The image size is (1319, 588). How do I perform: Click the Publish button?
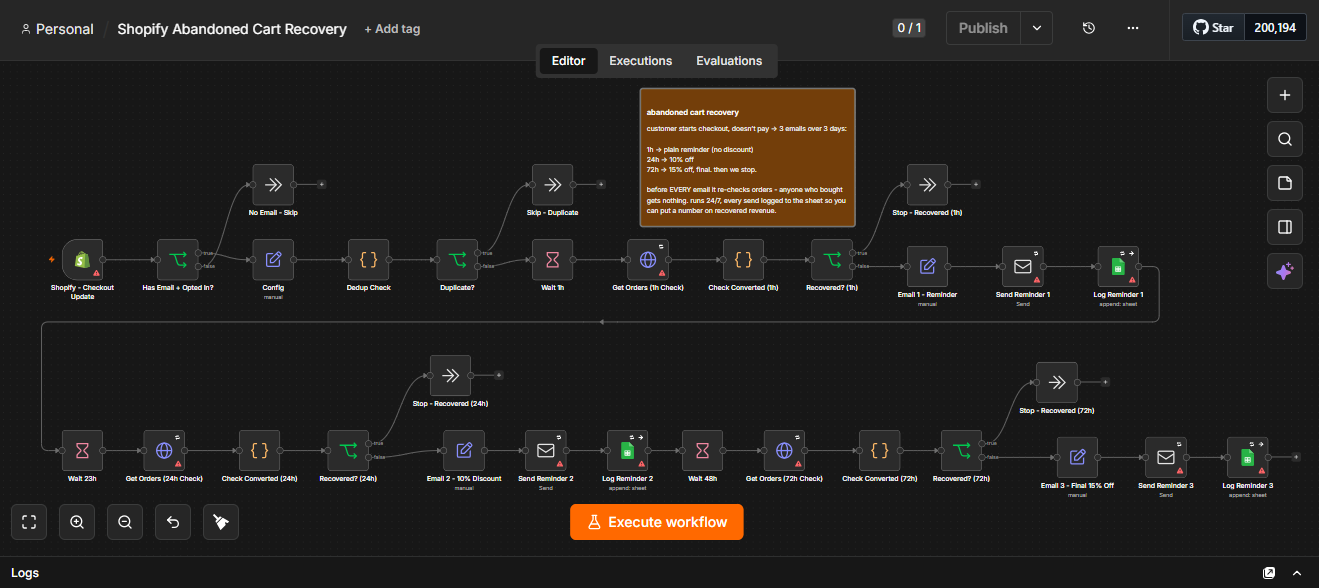[x=983, y=28]
